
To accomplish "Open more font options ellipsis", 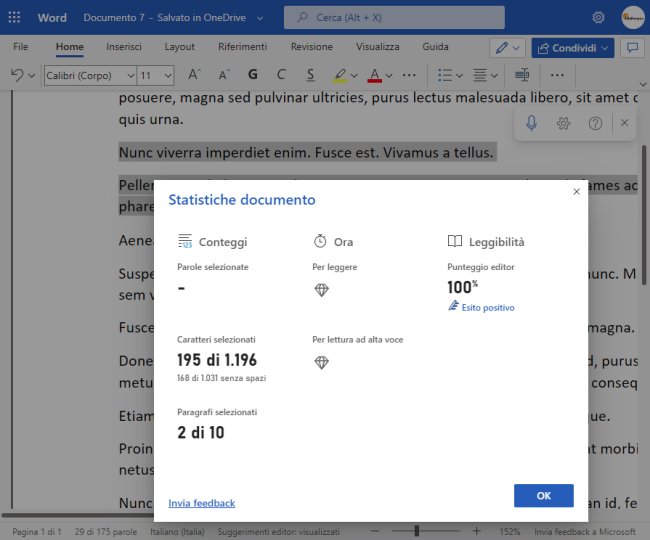I will pyautogui.click(x=409, y=75).
